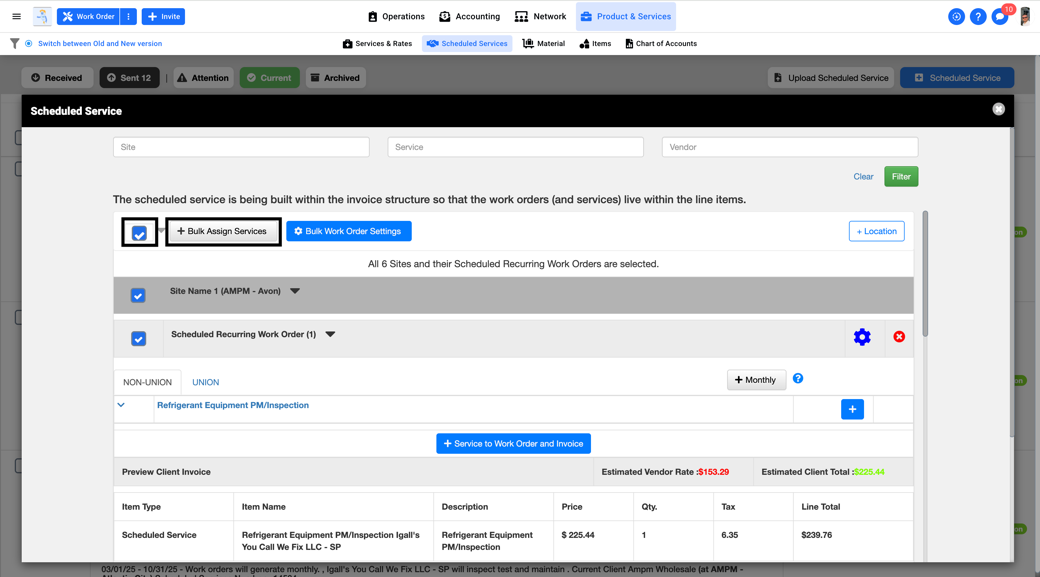Open work order settings gear on the recurring row

click(x=862, y=337)
